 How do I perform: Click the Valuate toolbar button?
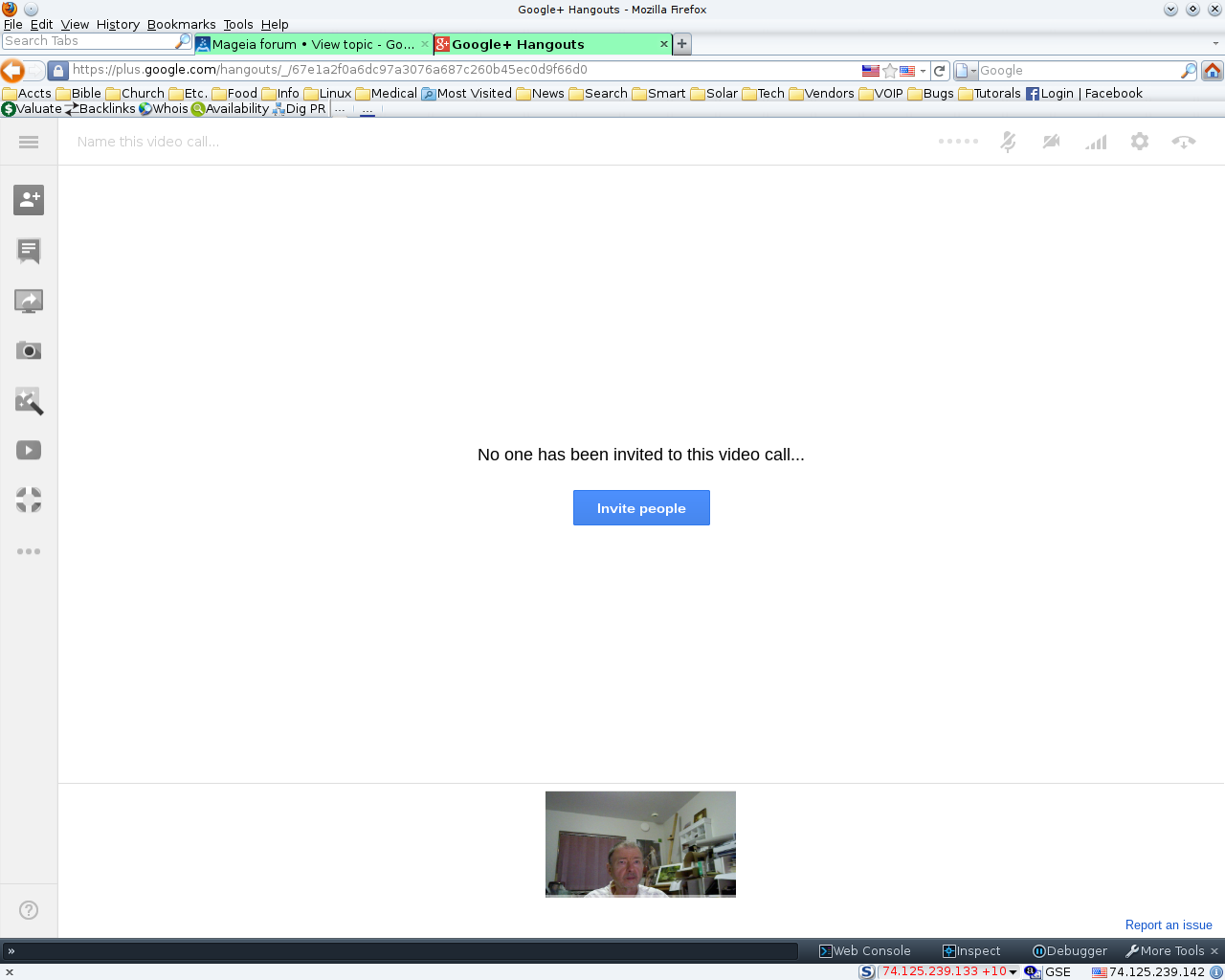tap(32, 109)
